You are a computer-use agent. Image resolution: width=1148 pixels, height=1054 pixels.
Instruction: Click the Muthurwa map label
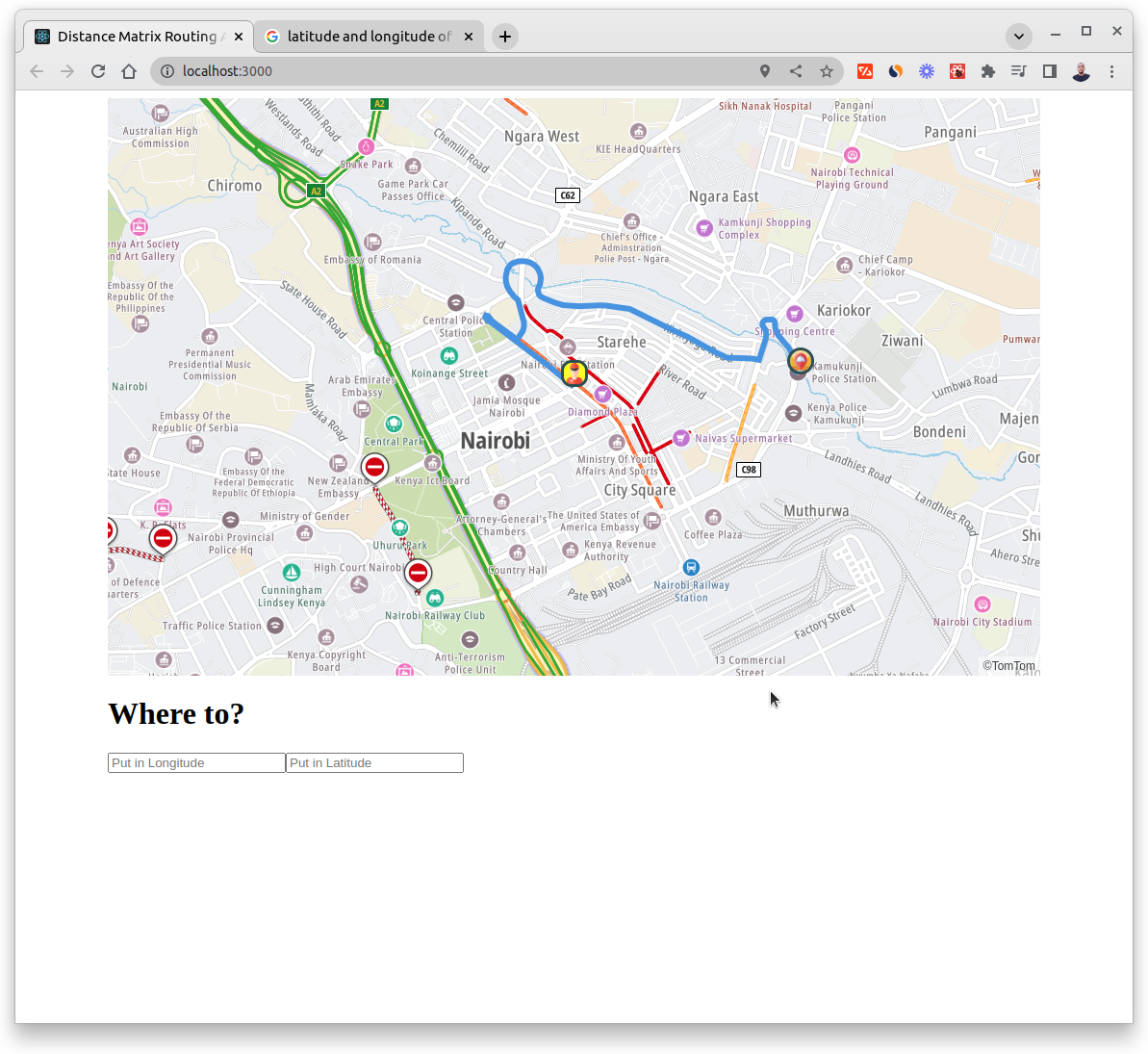(x=816, y=511)
